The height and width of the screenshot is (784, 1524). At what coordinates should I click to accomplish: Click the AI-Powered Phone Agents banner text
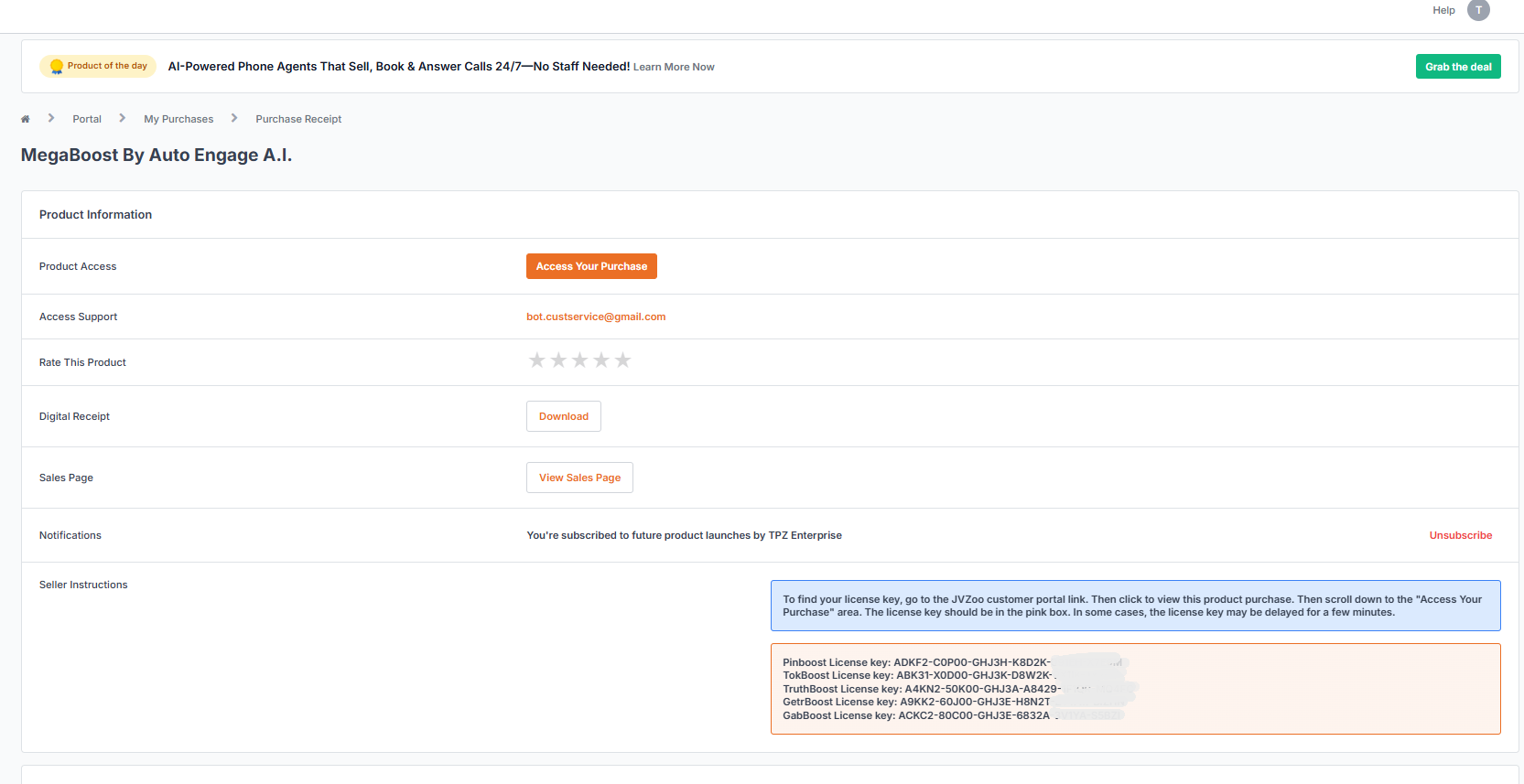point(399,66)
